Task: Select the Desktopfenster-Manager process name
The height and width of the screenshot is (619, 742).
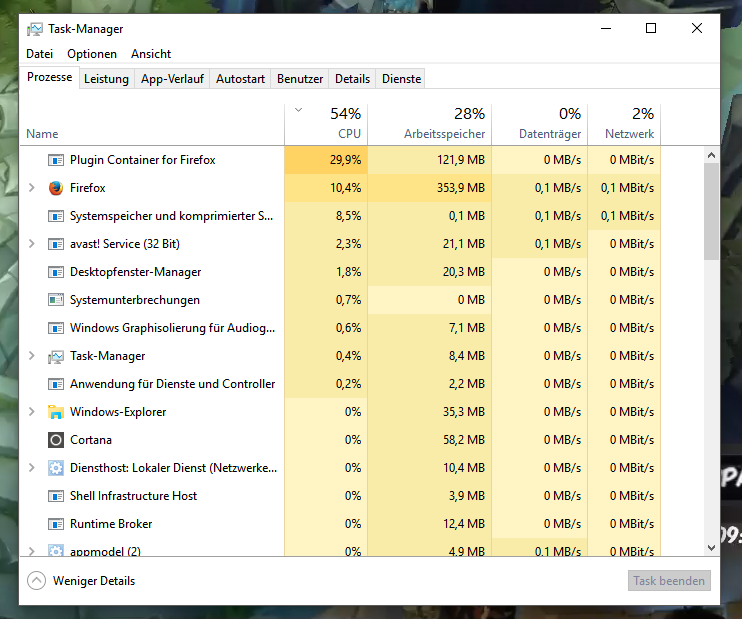Action: coord(135,272)
